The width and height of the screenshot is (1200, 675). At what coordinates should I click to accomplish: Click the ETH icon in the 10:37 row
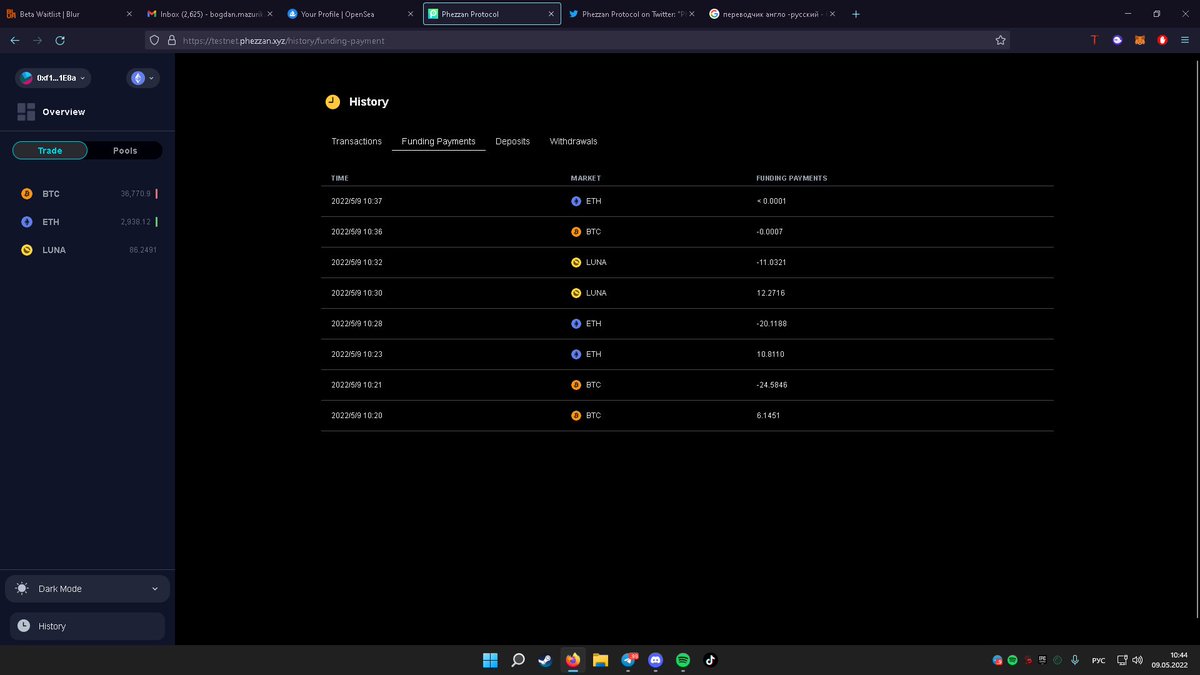tap(576, 201)
